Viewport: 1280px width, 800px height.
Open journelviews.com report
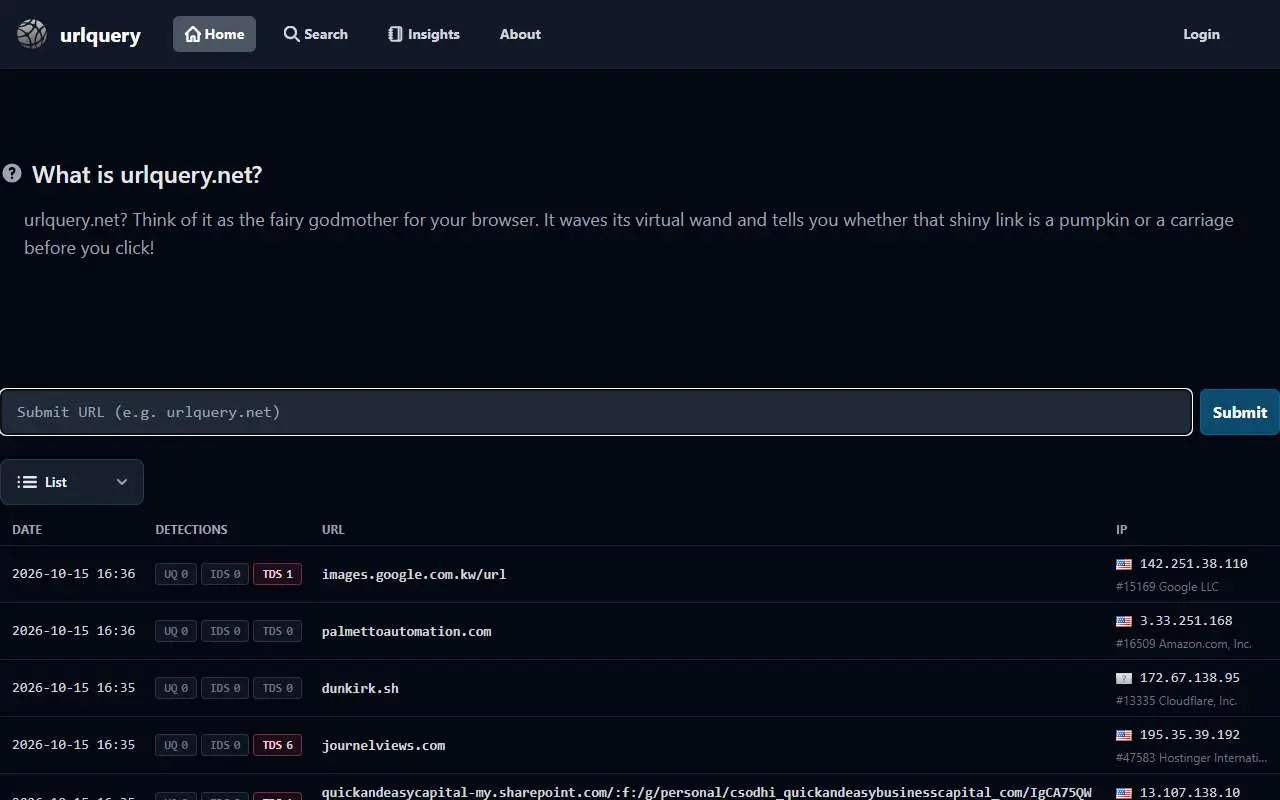[x=383, y=745]
